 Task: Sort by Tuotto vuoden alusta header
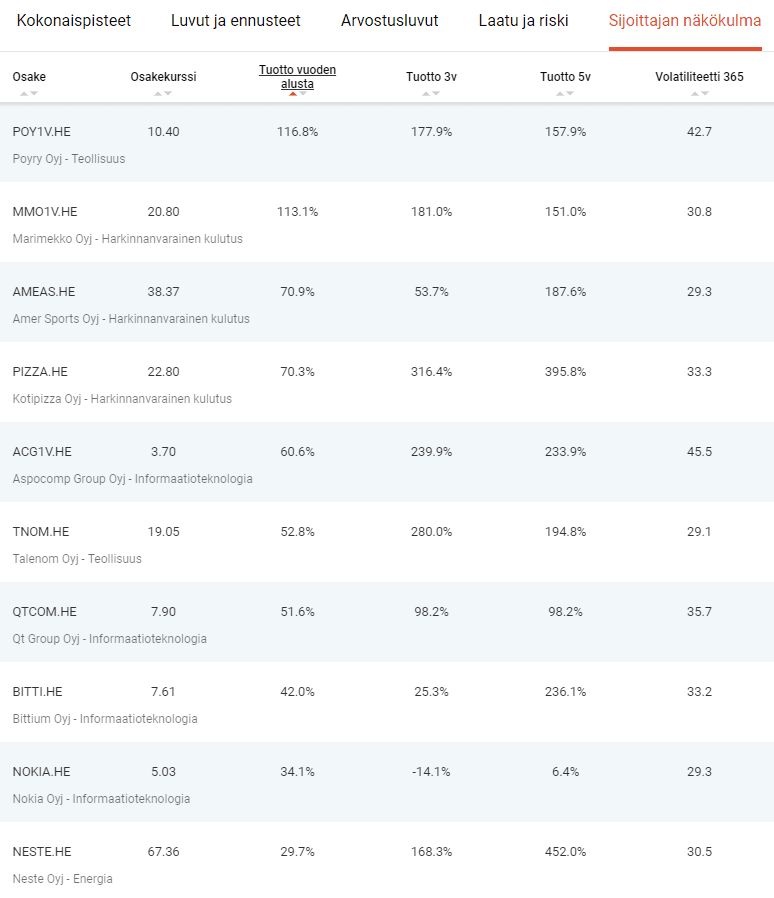point(297,77)
